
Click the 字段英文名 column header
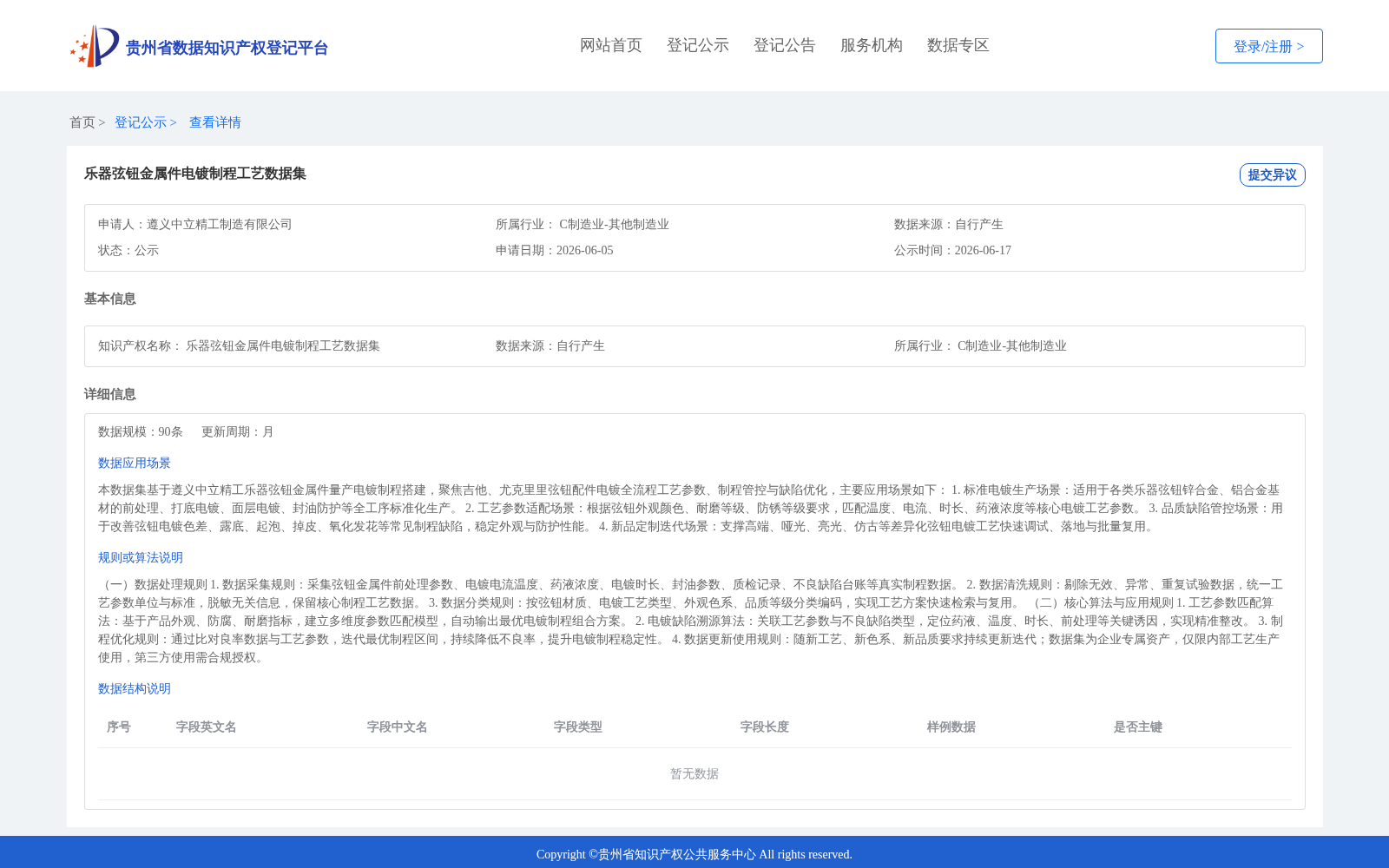click(x=207, y=727)
